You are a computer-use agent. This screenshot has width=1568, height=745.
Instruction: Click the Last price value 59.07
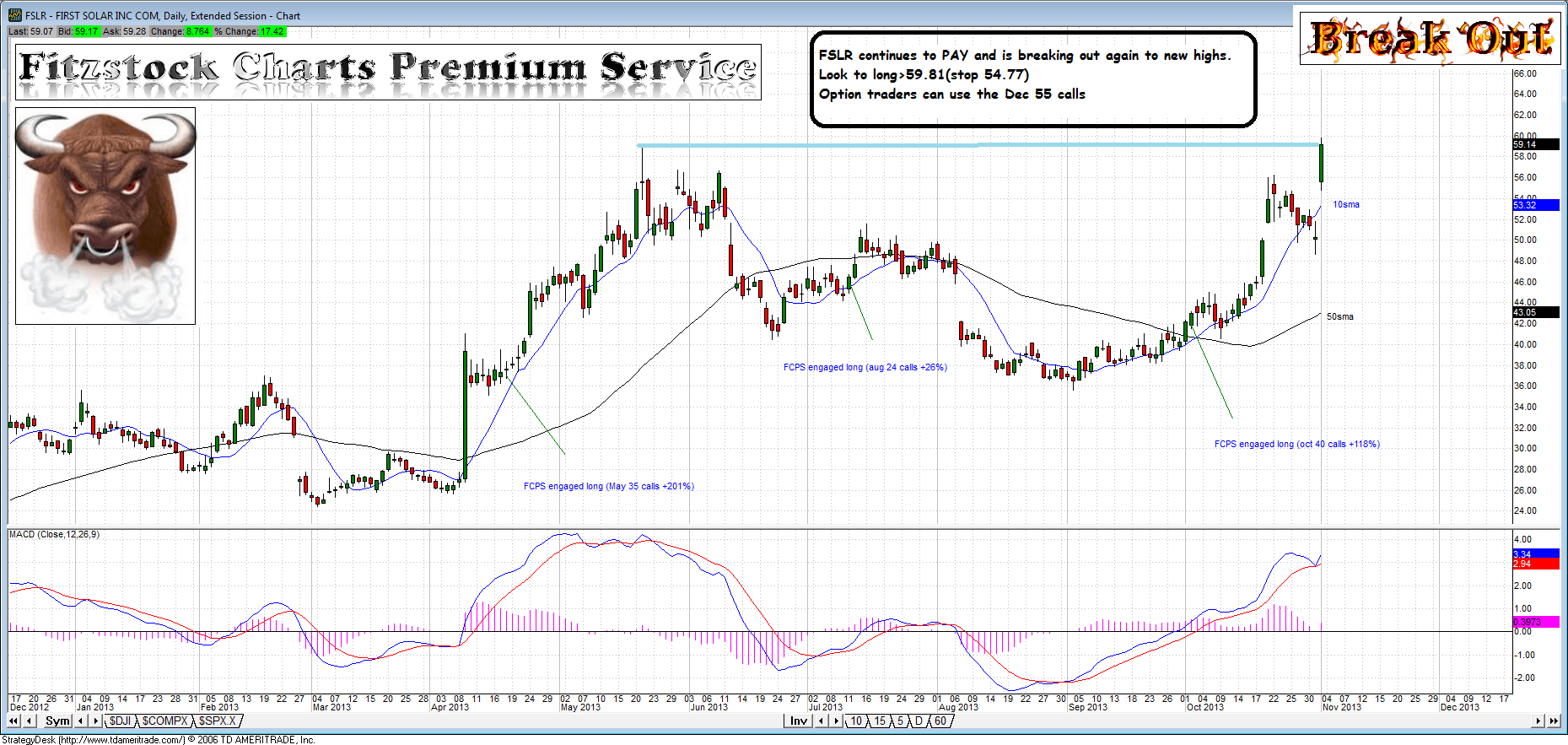point(41,31)
